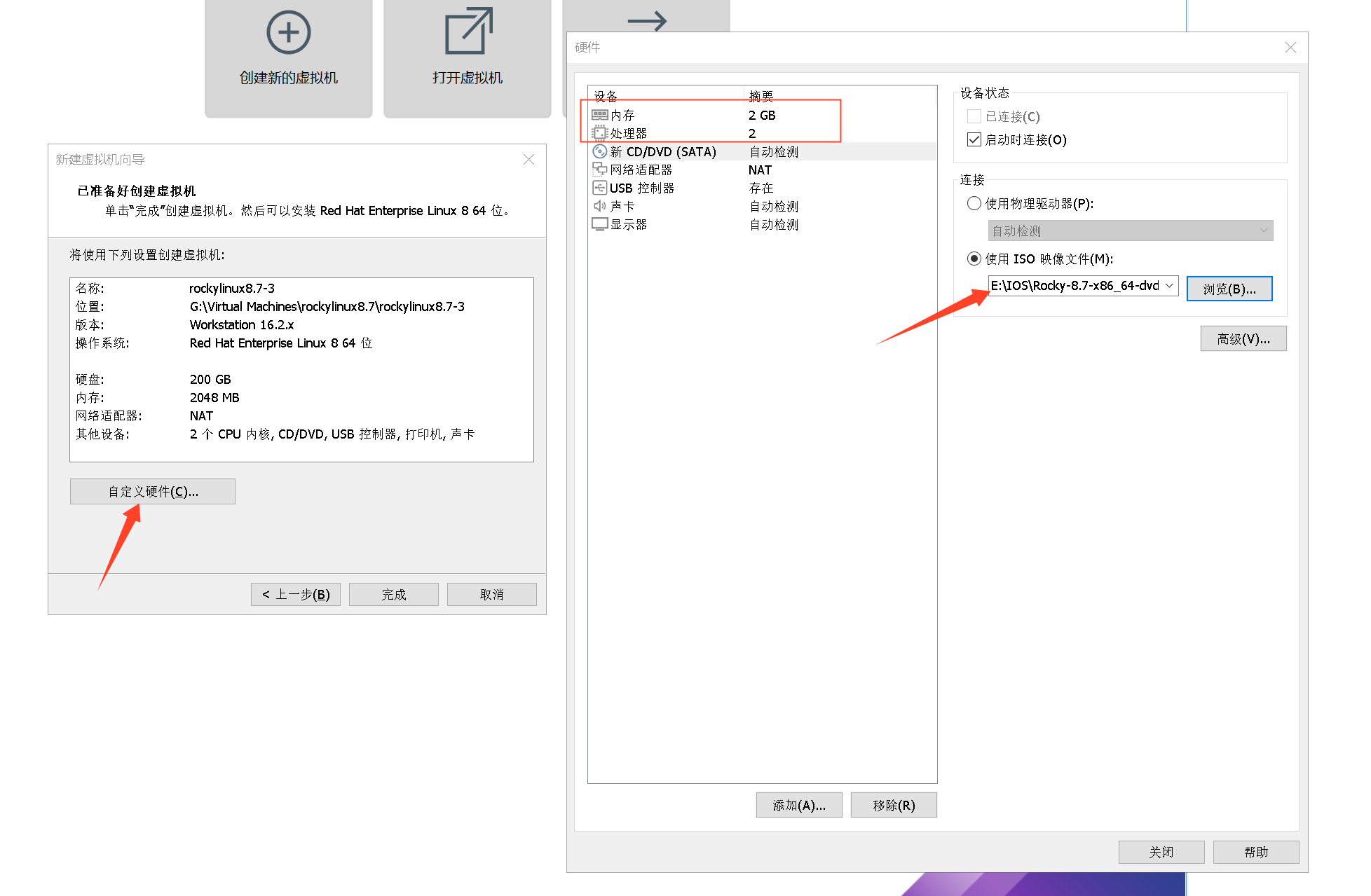Viewport: 1371px width, 896px height.
Task: Open the 自动检测 physical drive dropdown
Action: point(1130,230)
